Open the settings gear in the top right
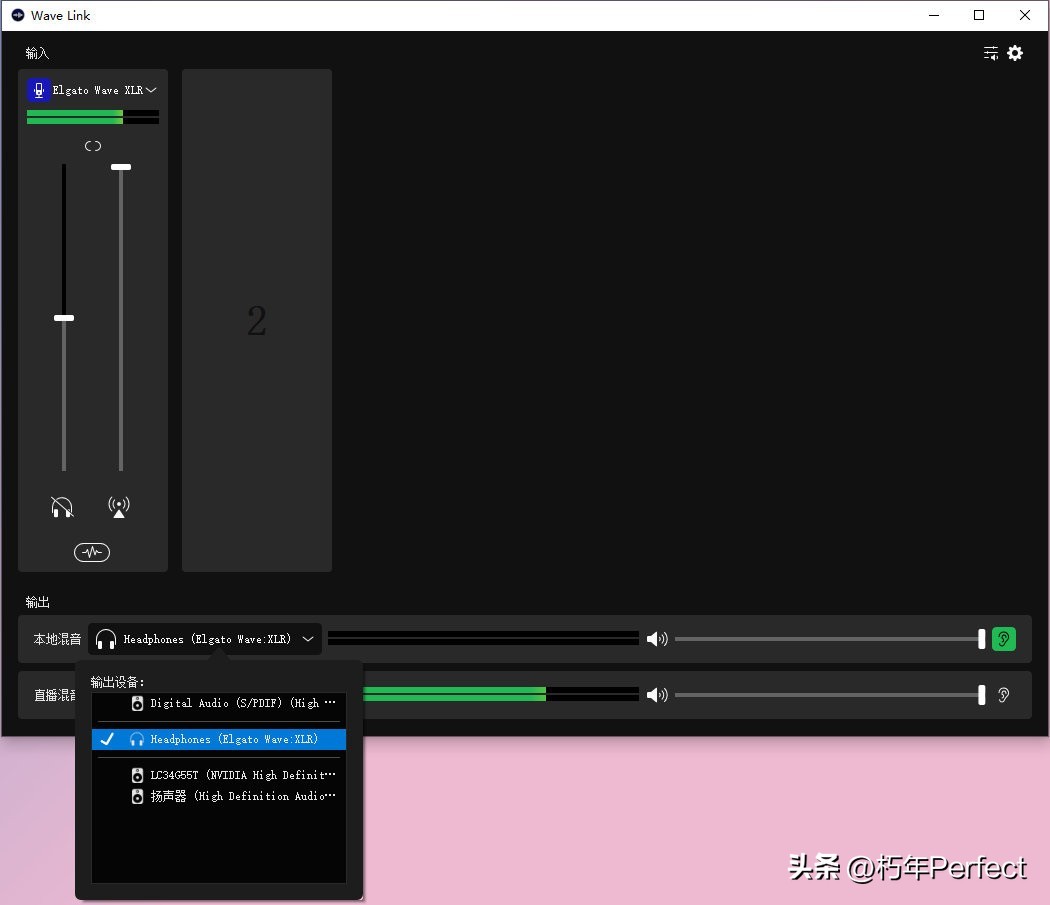The width and height of the screenshot is (1050, 905). tap(1015, 53)
